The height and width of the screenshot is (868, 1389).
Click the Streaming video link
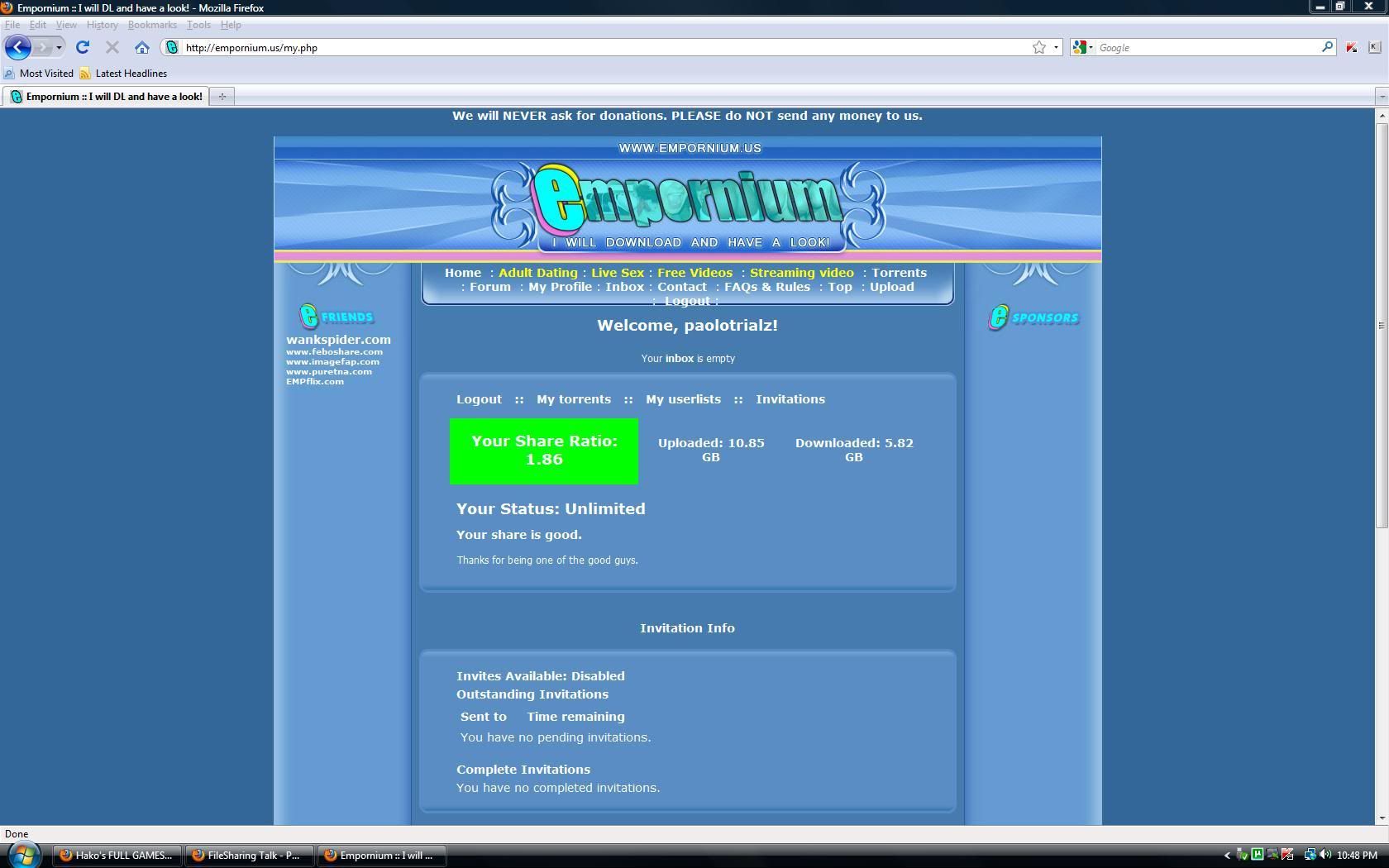pos(802,273)
